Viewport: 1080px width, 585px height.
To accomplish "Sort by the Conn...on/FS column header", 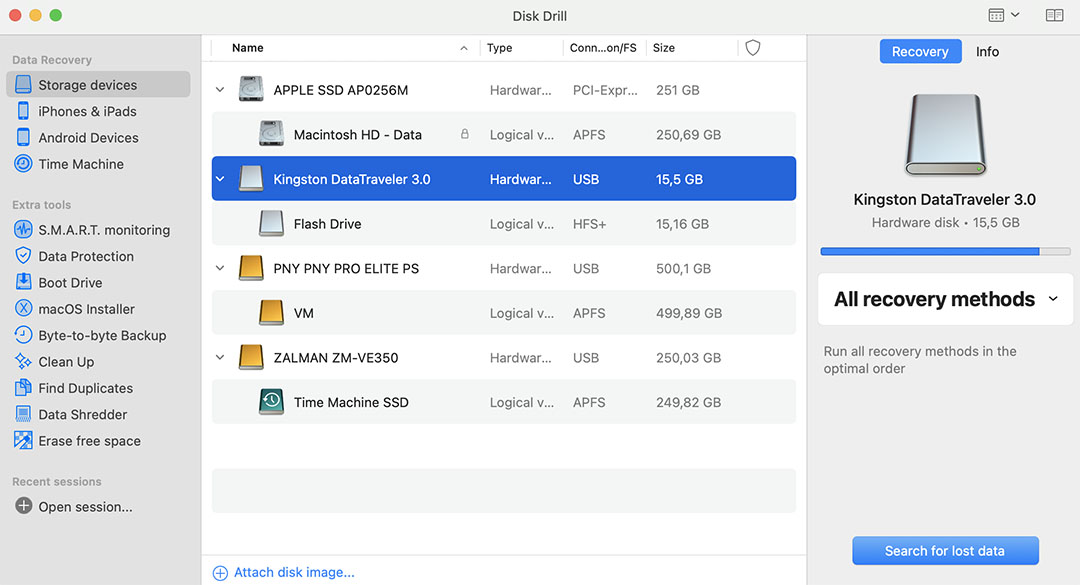I will (603, 48).
